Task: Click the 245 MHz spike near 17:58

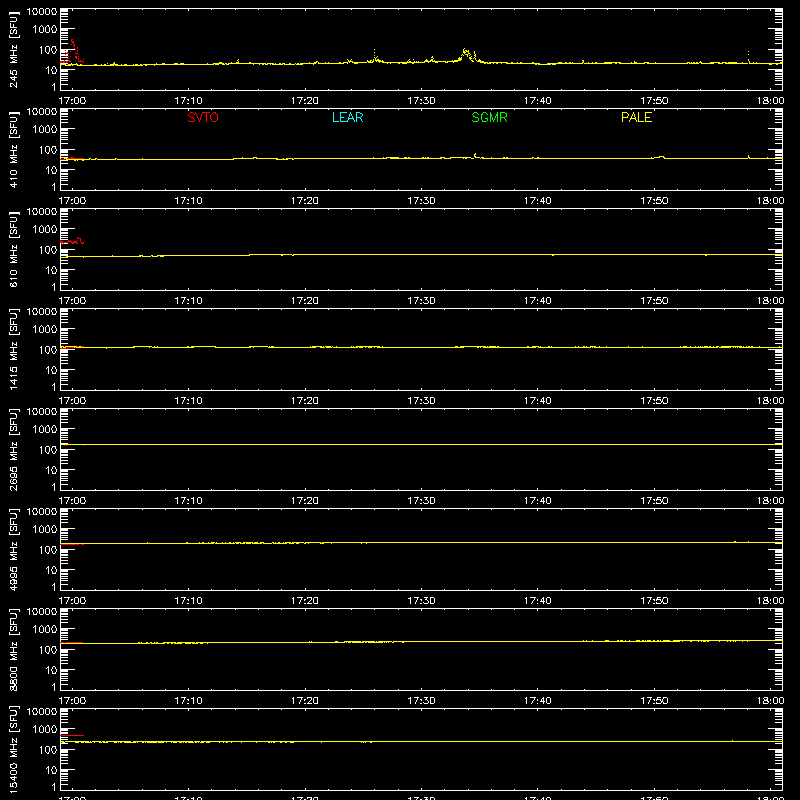Action: pyautogui.click(x=748, y=57)
